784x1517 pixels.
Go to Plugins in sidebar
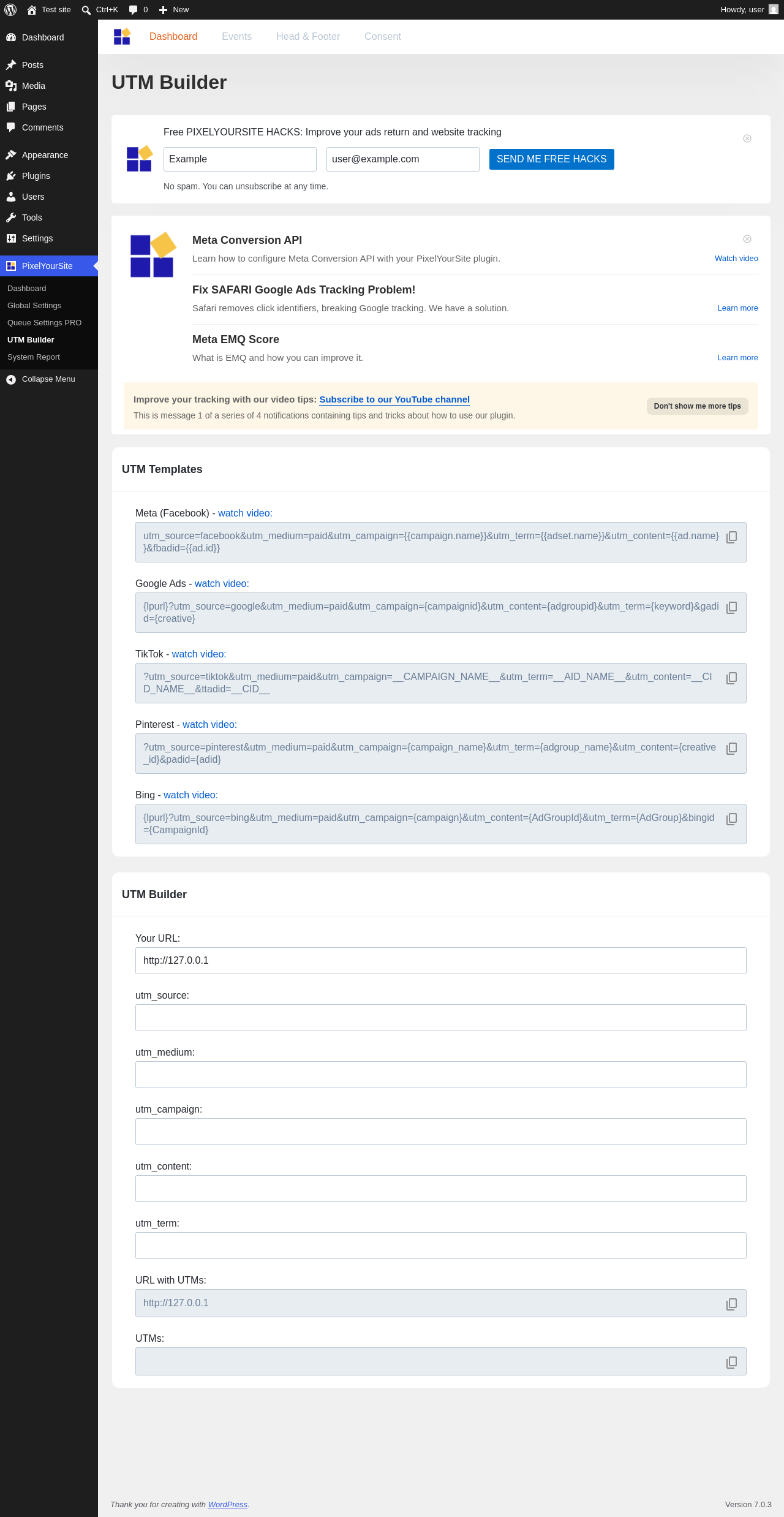click(x=49, y=176)
